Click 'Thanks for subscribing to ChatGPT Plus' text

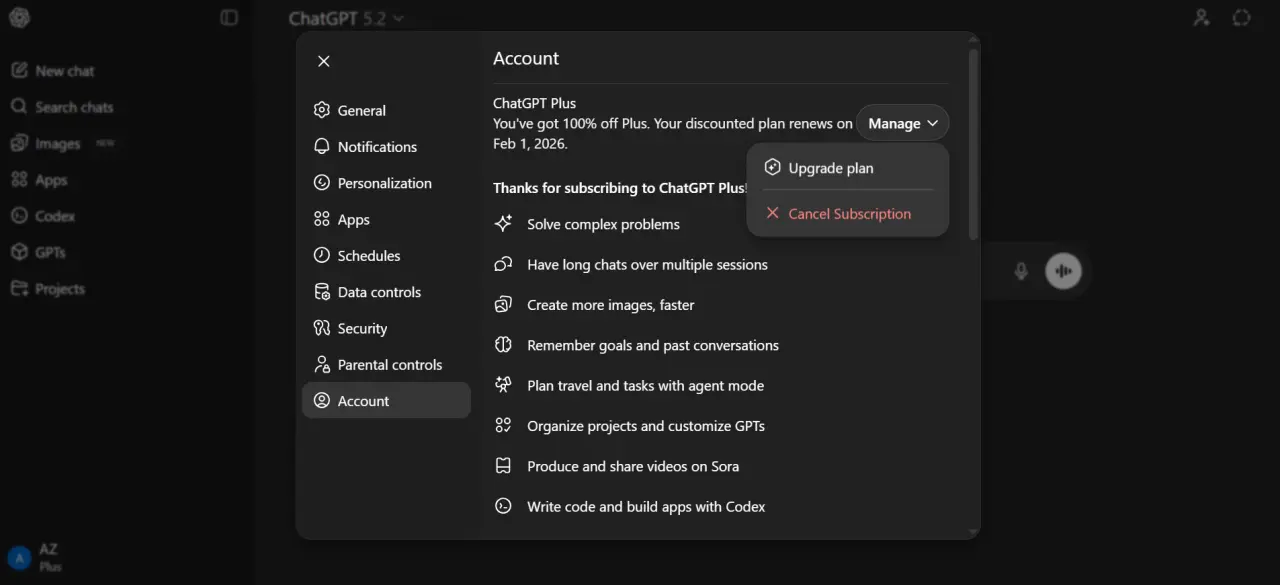(x=620, y=188)
